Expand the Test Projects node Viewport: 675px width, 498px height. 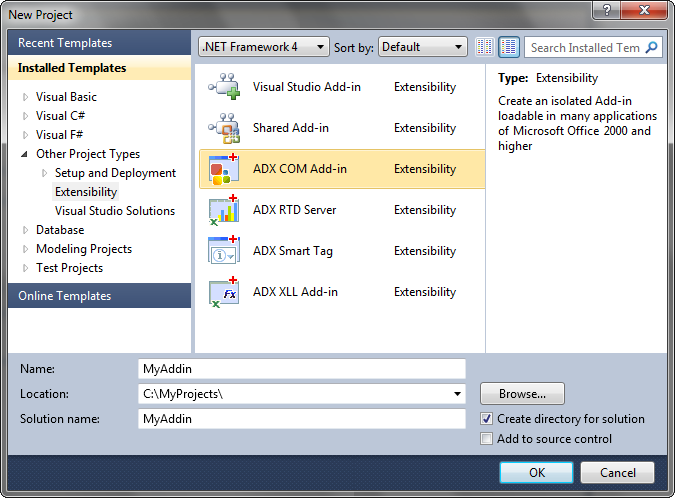25,268
